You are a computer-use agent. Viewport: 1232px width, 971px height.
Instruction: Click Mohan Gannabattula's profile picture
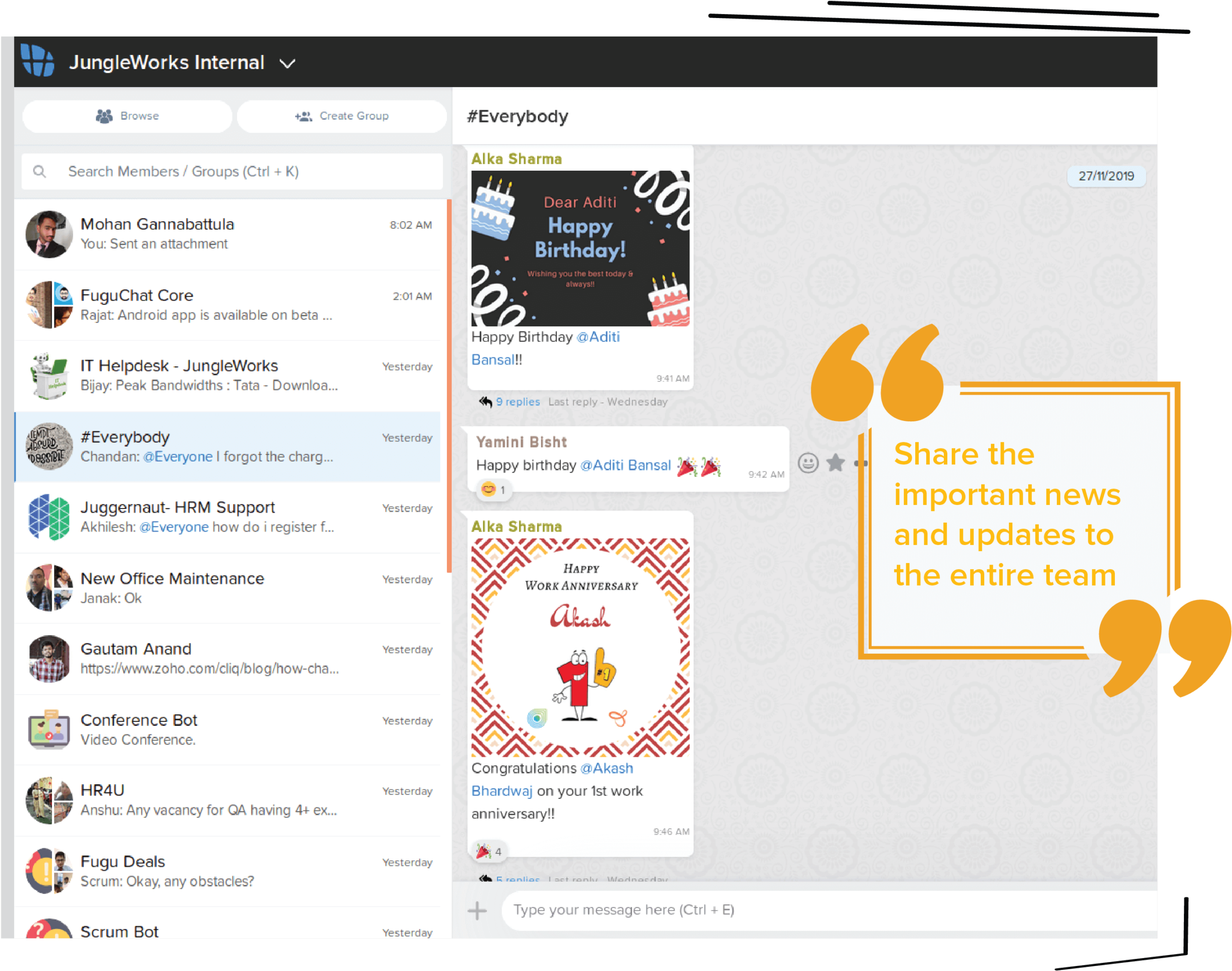[49, 234]
